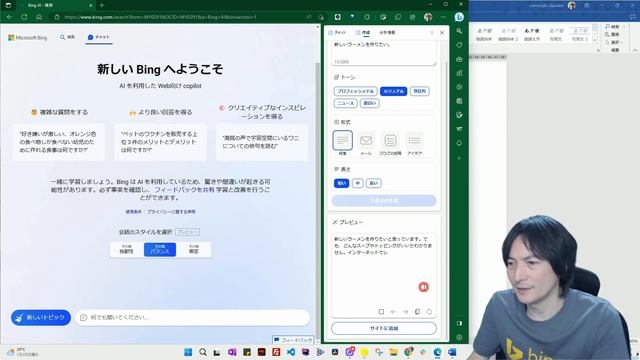Switch to the sidebar Compose tab

pos(362,32)
